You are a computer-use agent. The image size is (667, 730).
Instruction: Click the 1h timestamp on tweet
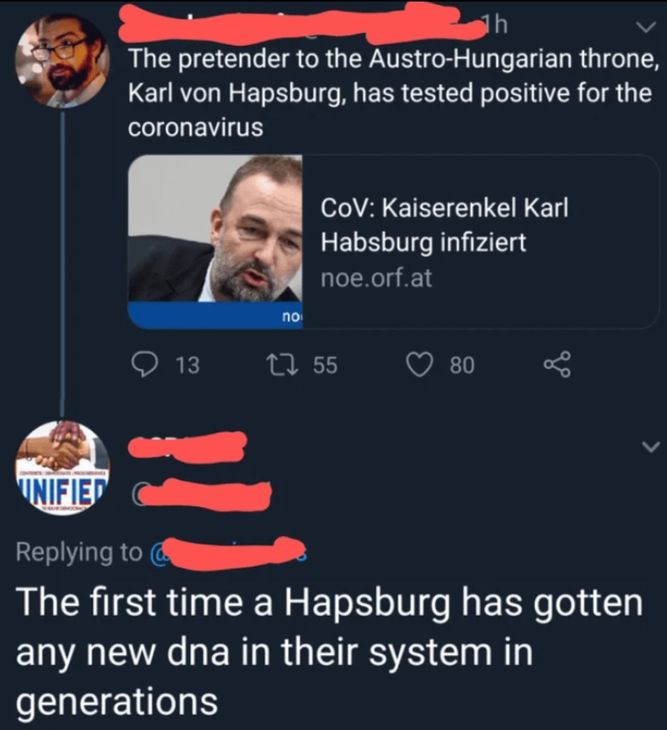[494, 26]
